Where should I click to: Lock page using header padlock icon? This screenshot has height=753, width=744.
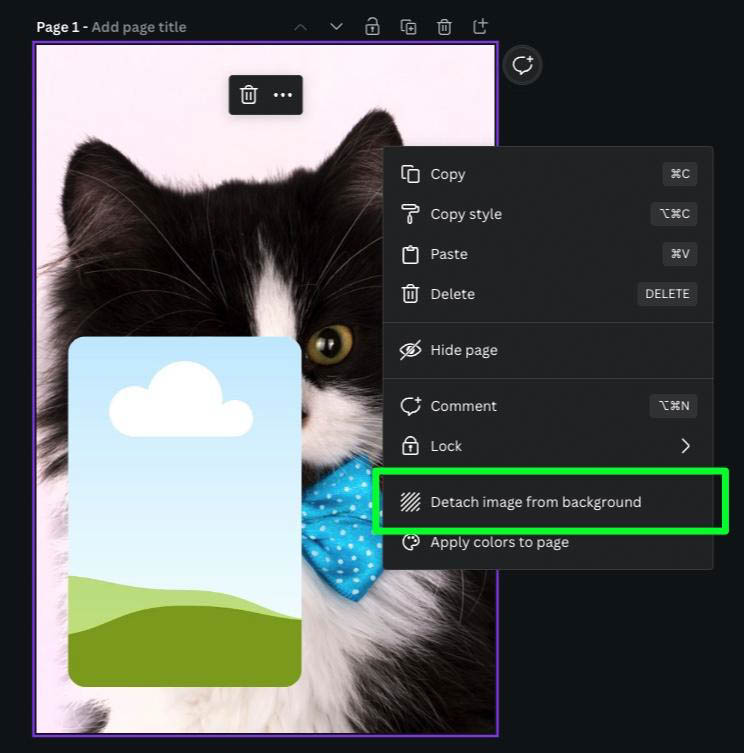pyautogui.click(x=372, y=27)
